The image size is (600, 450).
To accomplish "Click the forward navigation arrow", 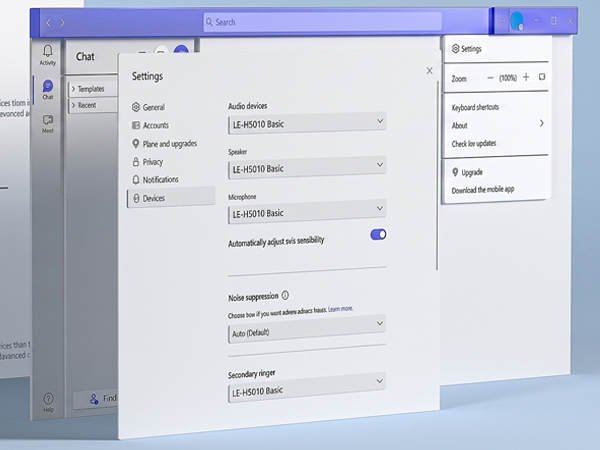I will tap(62, 23).
